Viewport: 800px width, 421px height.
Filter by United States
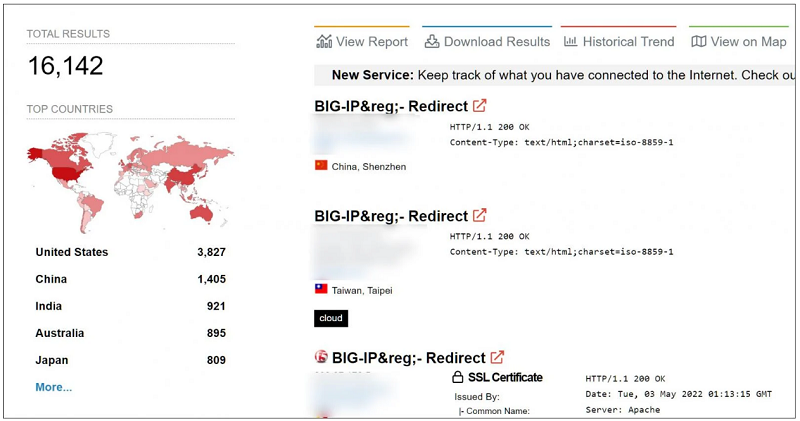(72, 252)
